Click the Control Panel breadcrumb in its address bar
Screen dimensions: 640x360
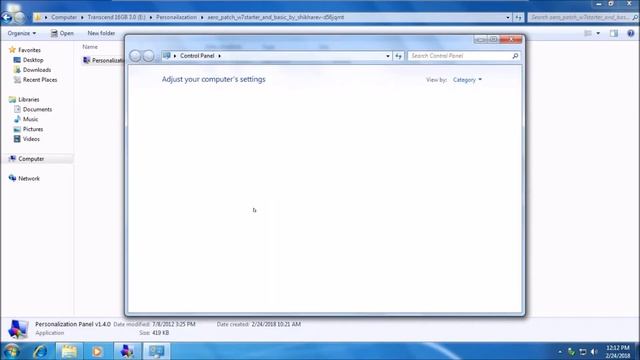197,56
